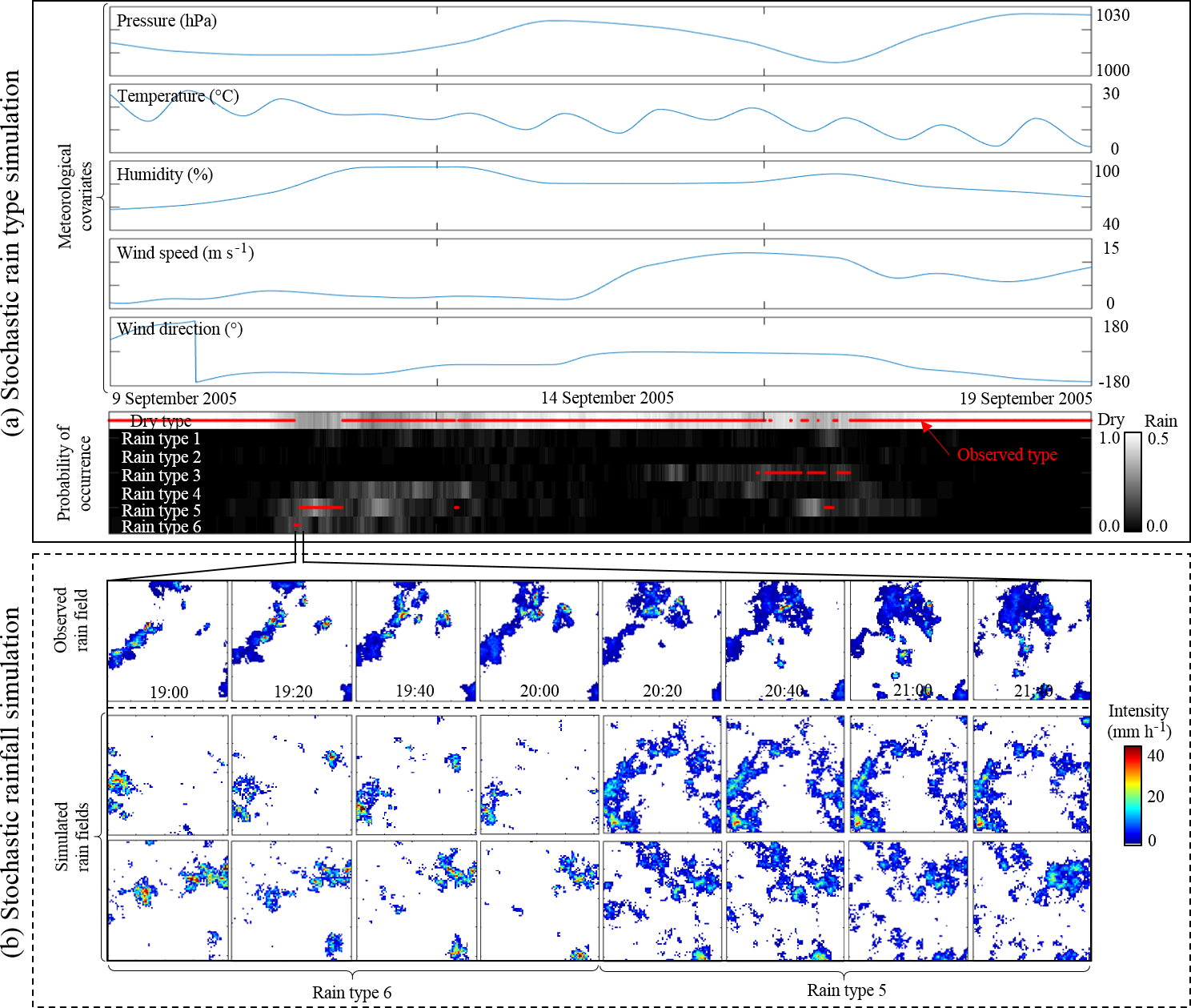Click the observed rain field at 20:00
This screenshot has height=1008, width=1191.
click(539, 641)
